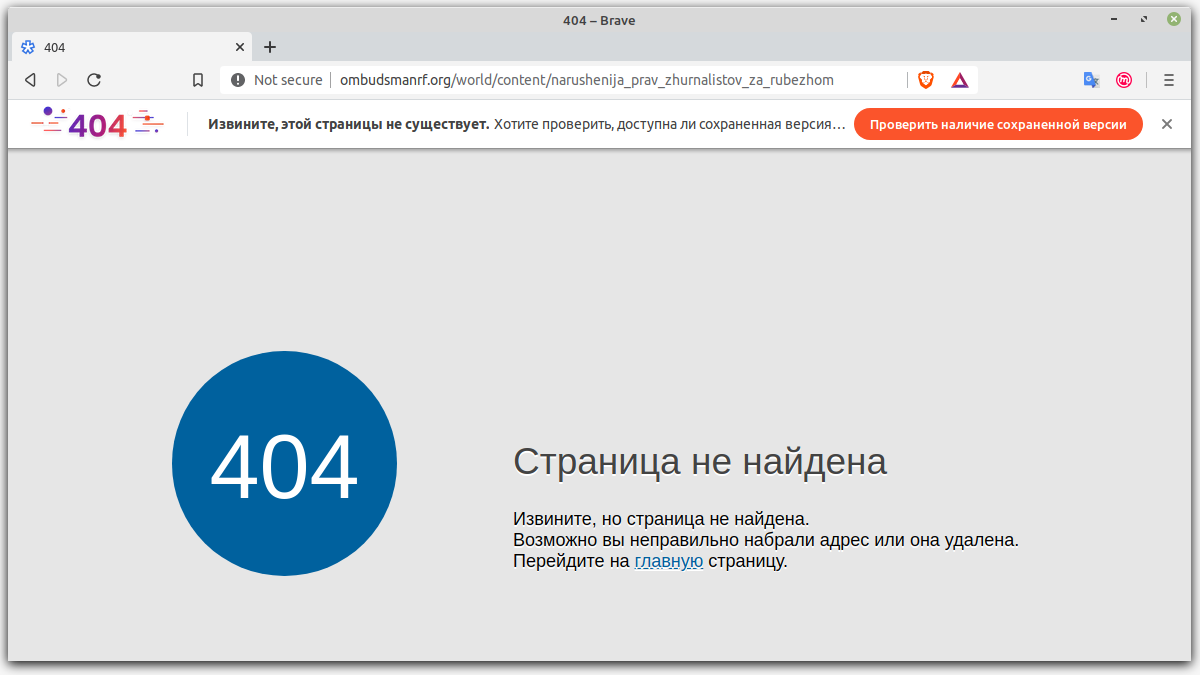This screenshot has height=675, width=1200.
Task: Click the colorful 404 logo in the banner
Action: [x=97, y=123]
